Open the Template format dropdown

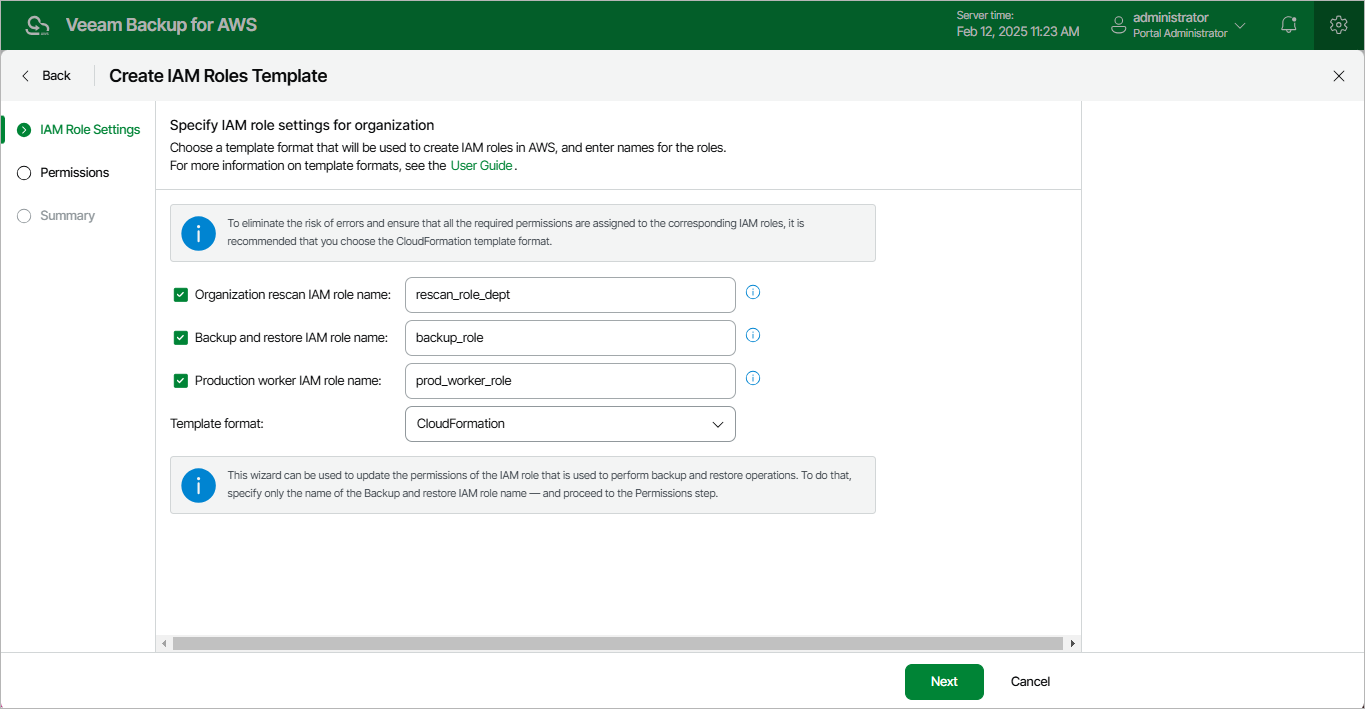tap(717, 424)
